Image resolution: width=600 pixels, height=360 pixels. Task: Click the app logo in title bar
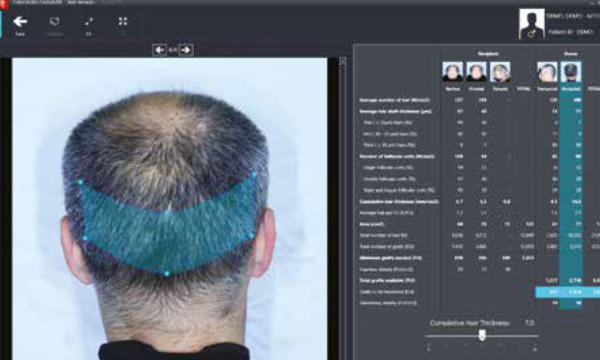click(4, 2)
